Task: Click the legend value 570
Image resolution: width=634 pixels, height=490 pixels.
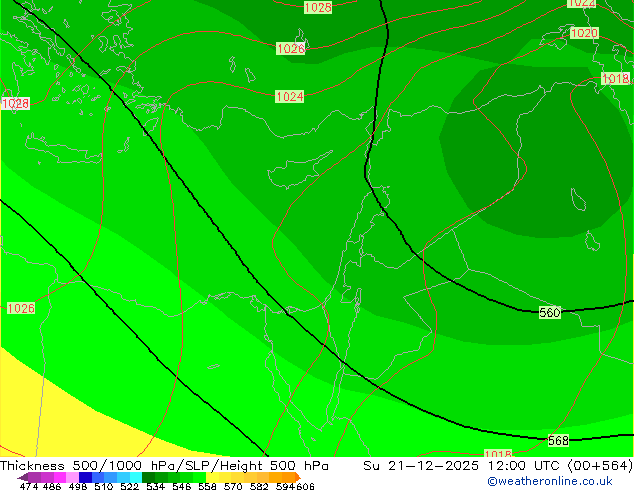Action: pyautogui.click(x=233, y=486)
